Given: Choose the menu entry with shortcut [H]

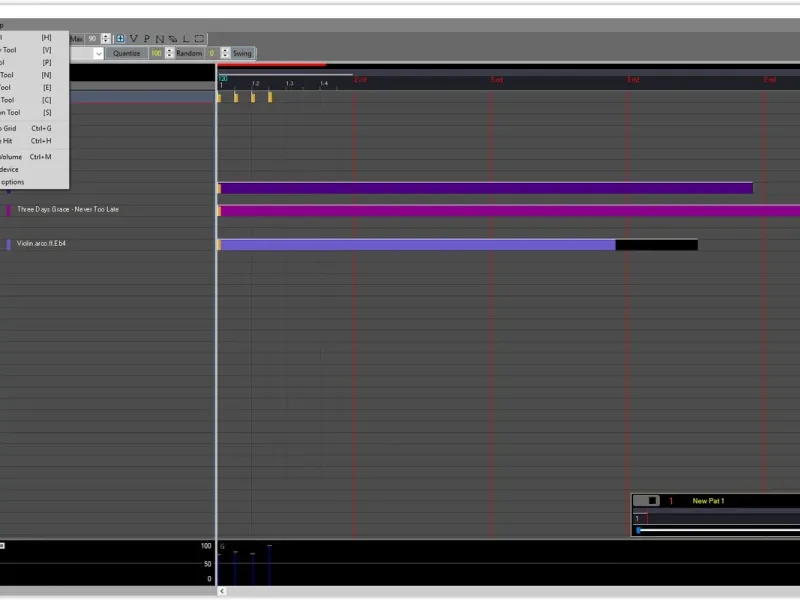Looking at the screenshot, I should pos(34,37).
